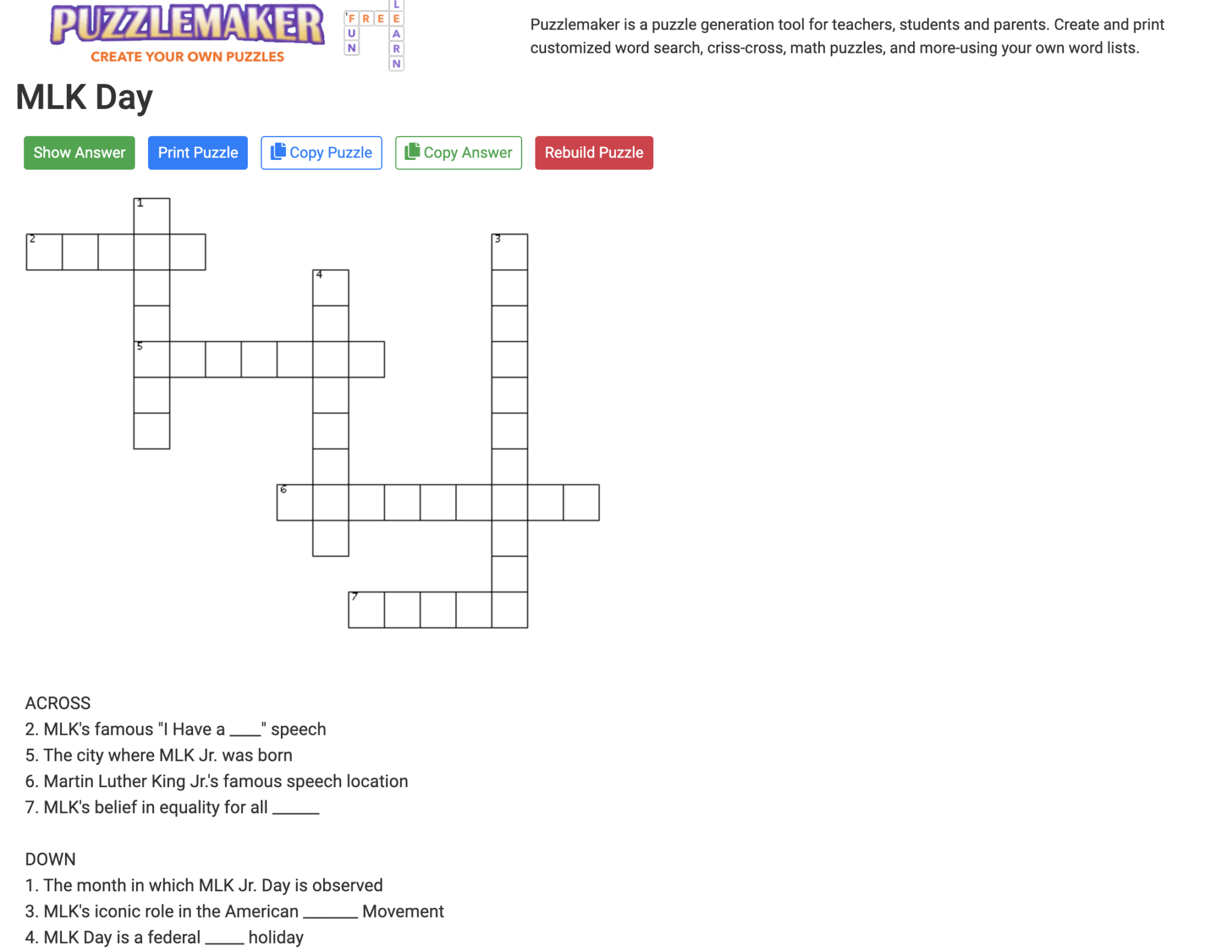Image resolution: width=1232 pixels, height=952 pixels.
Task: Click the Copy Puzzle icon
Action: (x=278, y=152)
